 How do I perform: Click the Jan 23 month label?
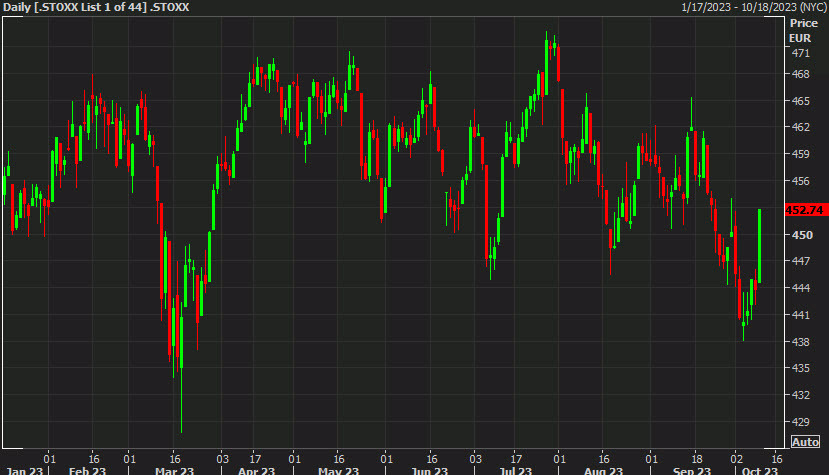tap(23, 470)
